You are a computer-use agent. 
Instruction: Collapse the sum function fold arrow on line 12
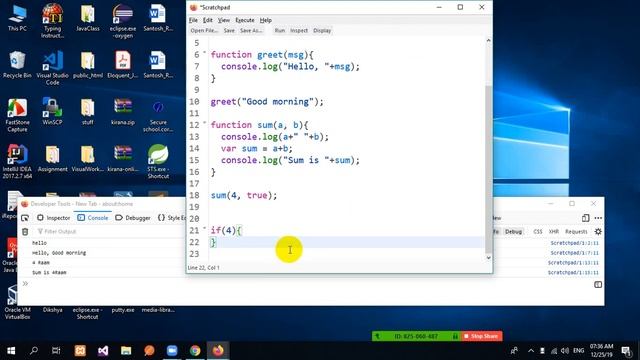coord(204,123)
